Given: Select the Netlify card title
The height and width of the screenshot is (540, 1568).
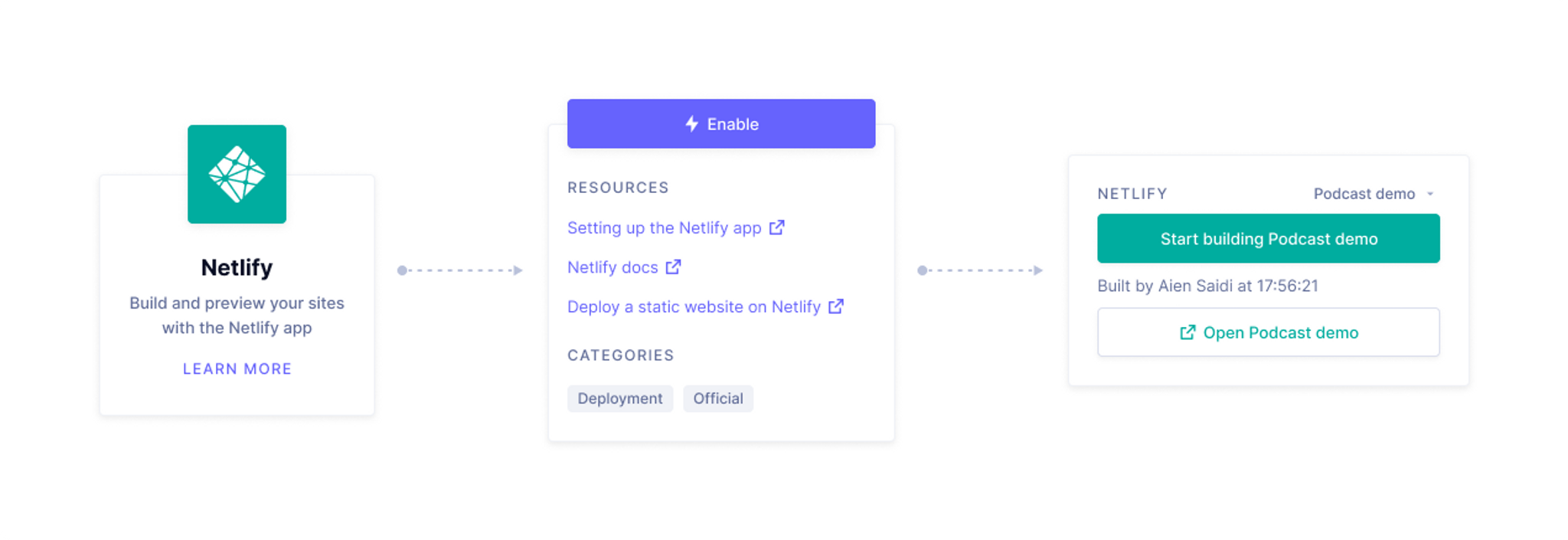Looking at the screenshot, I should point(237,267).
